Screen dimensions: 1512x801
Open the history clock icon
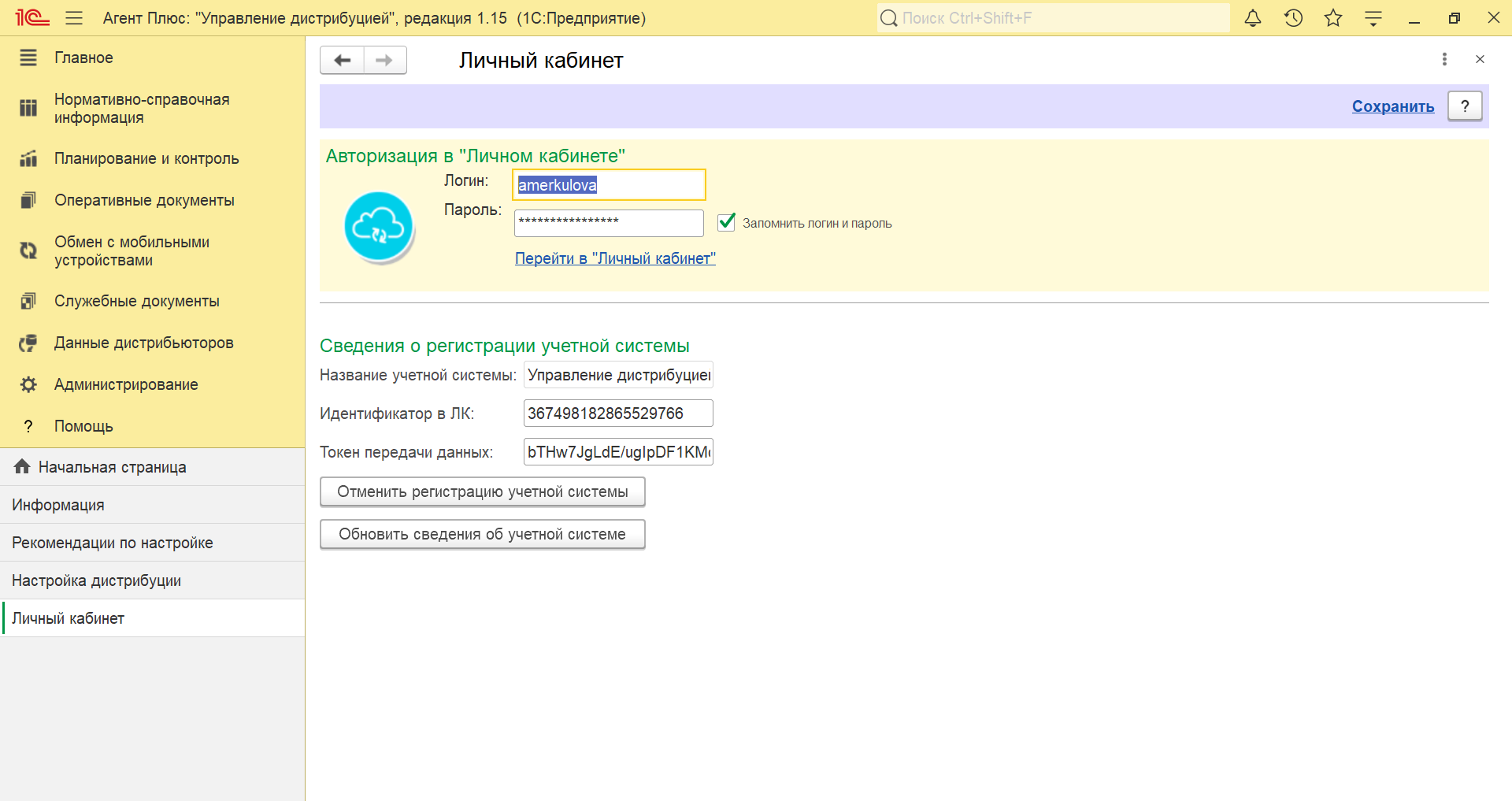1293,18
